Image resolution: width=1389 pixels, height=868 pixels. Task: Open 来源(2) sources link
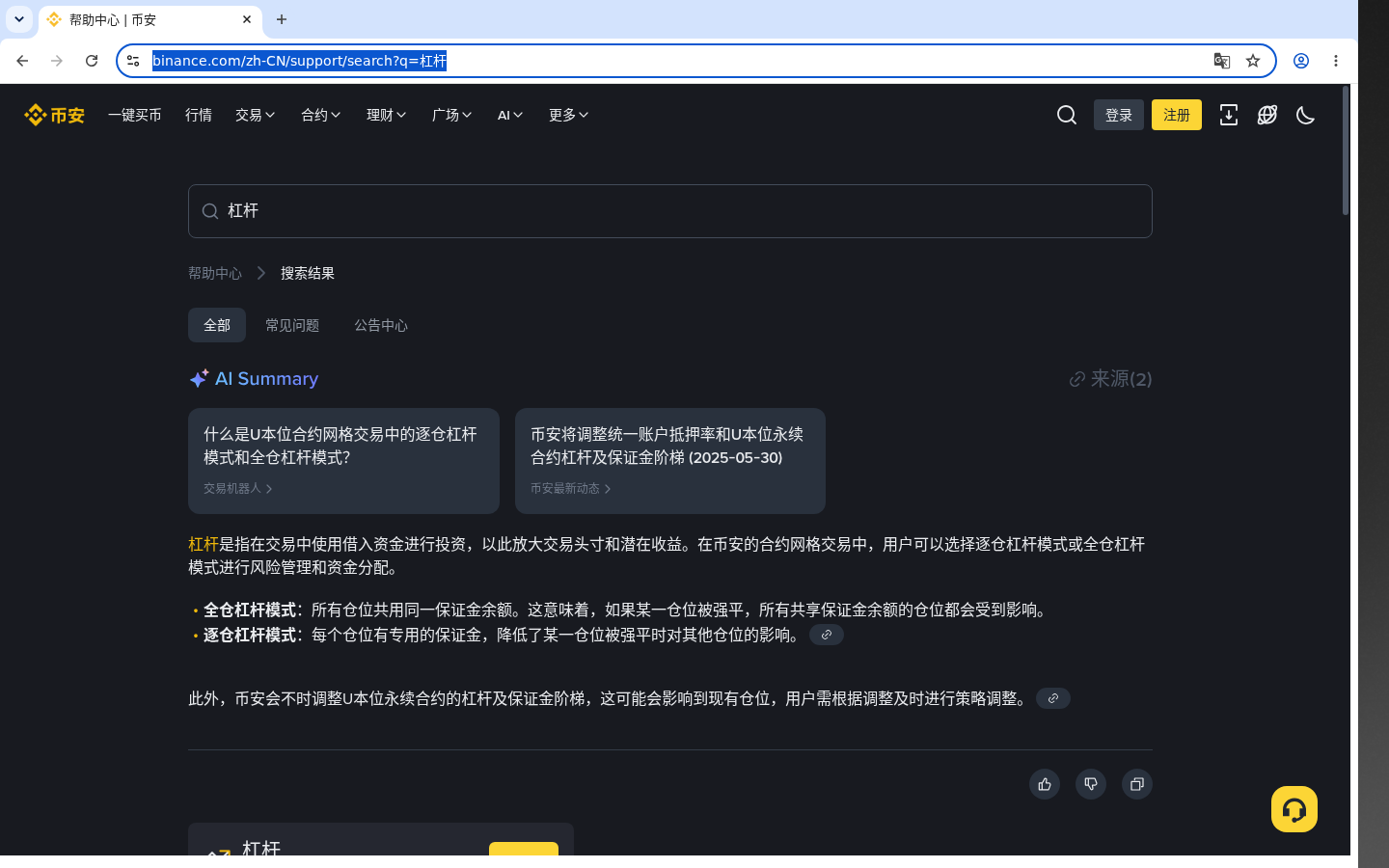tap(1110, 379)
